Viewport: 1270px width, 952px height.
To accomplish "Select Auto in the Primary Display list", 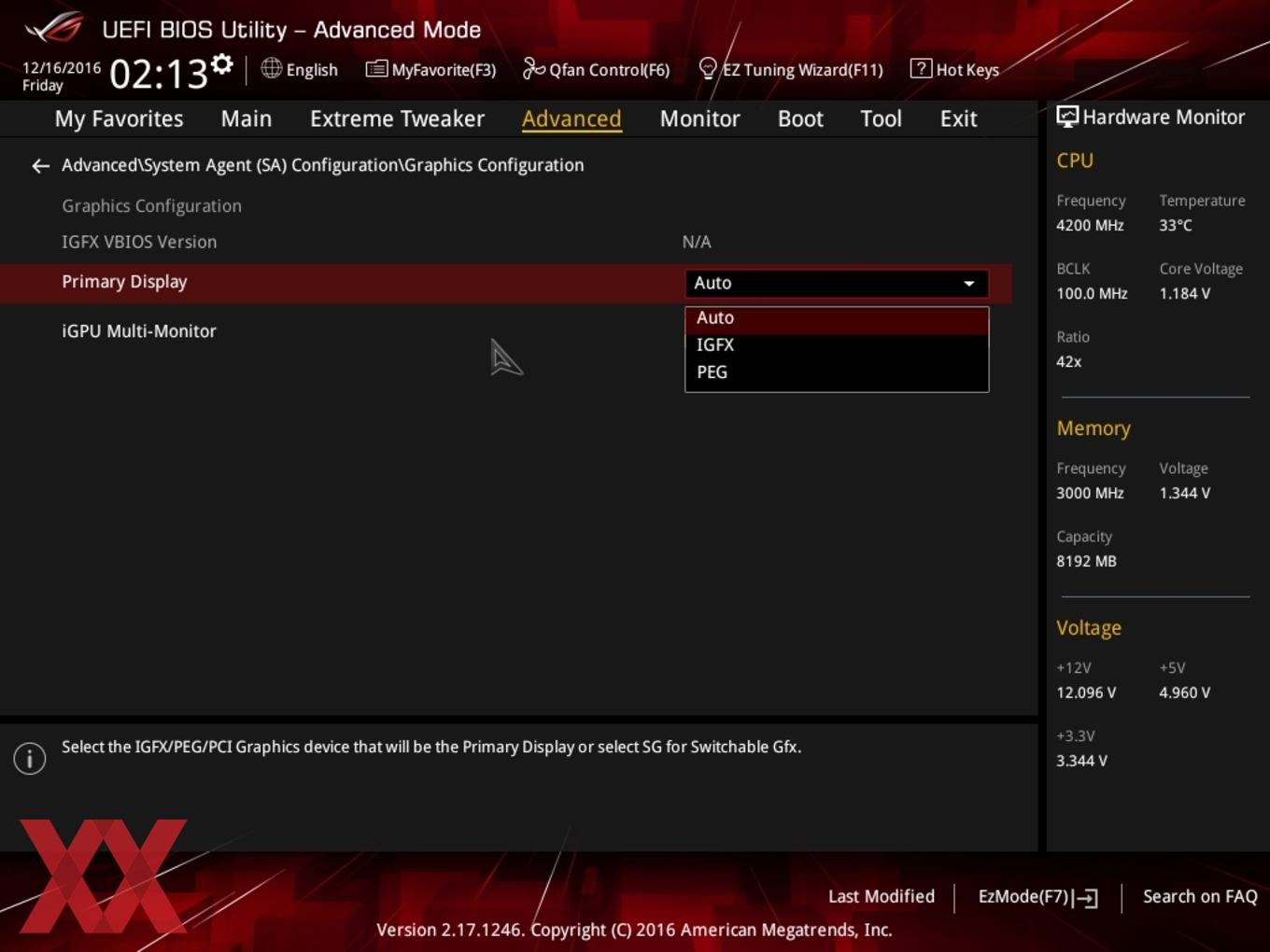I will 837,318.
